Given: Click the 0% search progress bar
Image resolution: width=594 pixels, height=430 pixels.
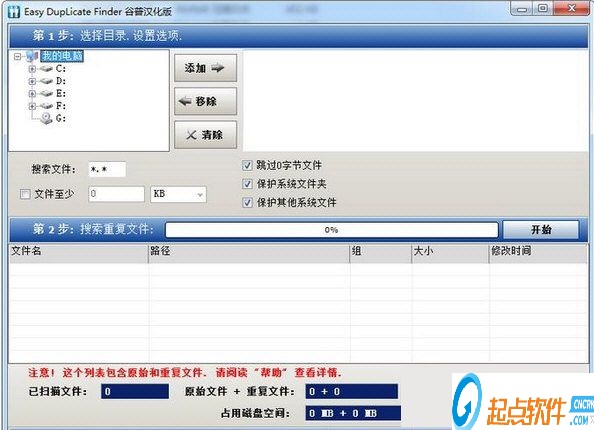Looking at the screenshot, I should [331, 230].
